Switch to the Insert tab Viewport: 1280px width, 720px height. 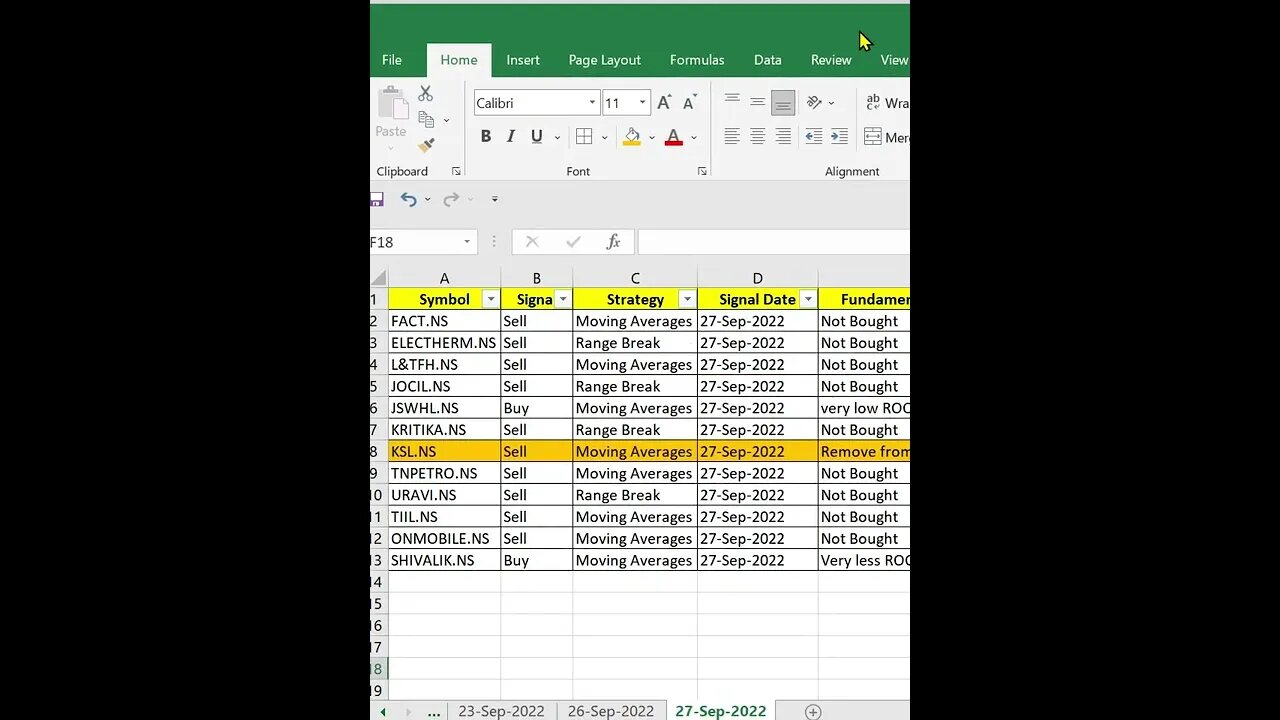point(523,60)
